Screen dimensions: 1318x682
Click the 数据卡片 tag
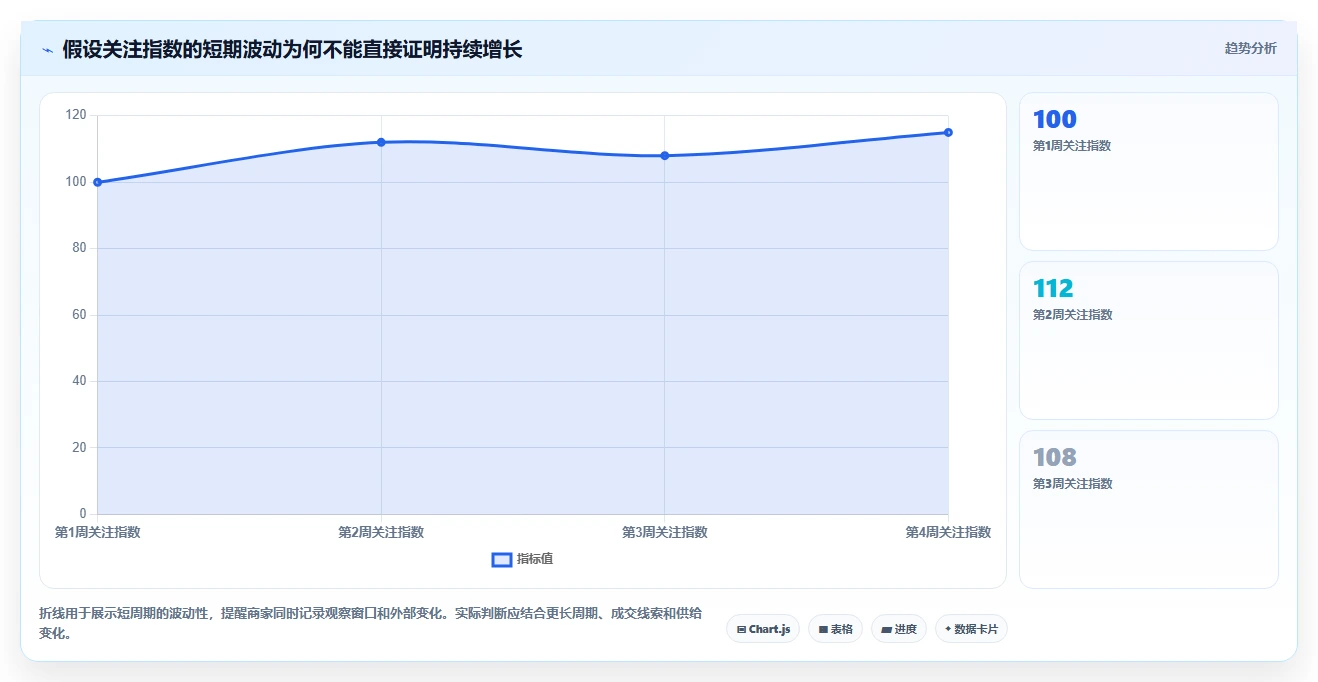point(971,629)
